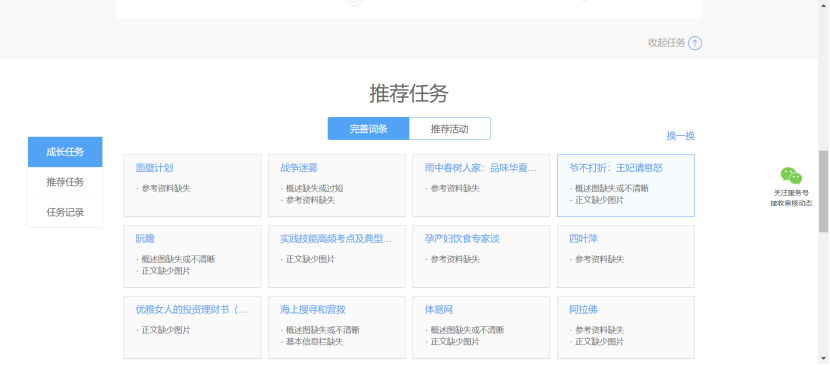Click 参考资料缺失 under 面壁计划

coord(166,188)
